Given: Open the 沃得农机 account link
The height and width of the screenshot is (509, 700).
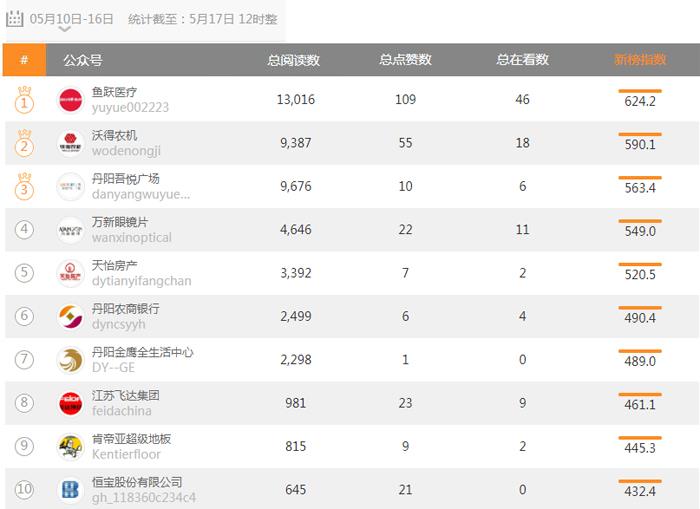Looking at the screenshot, I should [114, 135].
